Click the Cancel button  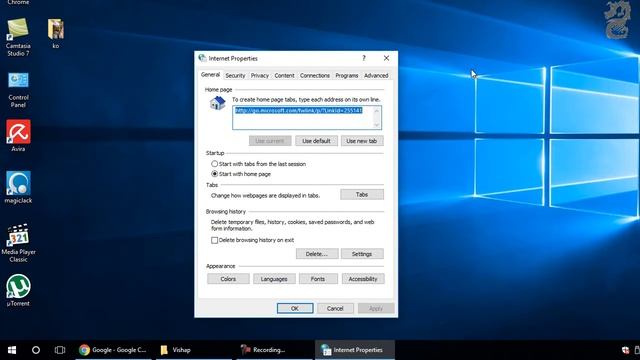pos(335,308)
